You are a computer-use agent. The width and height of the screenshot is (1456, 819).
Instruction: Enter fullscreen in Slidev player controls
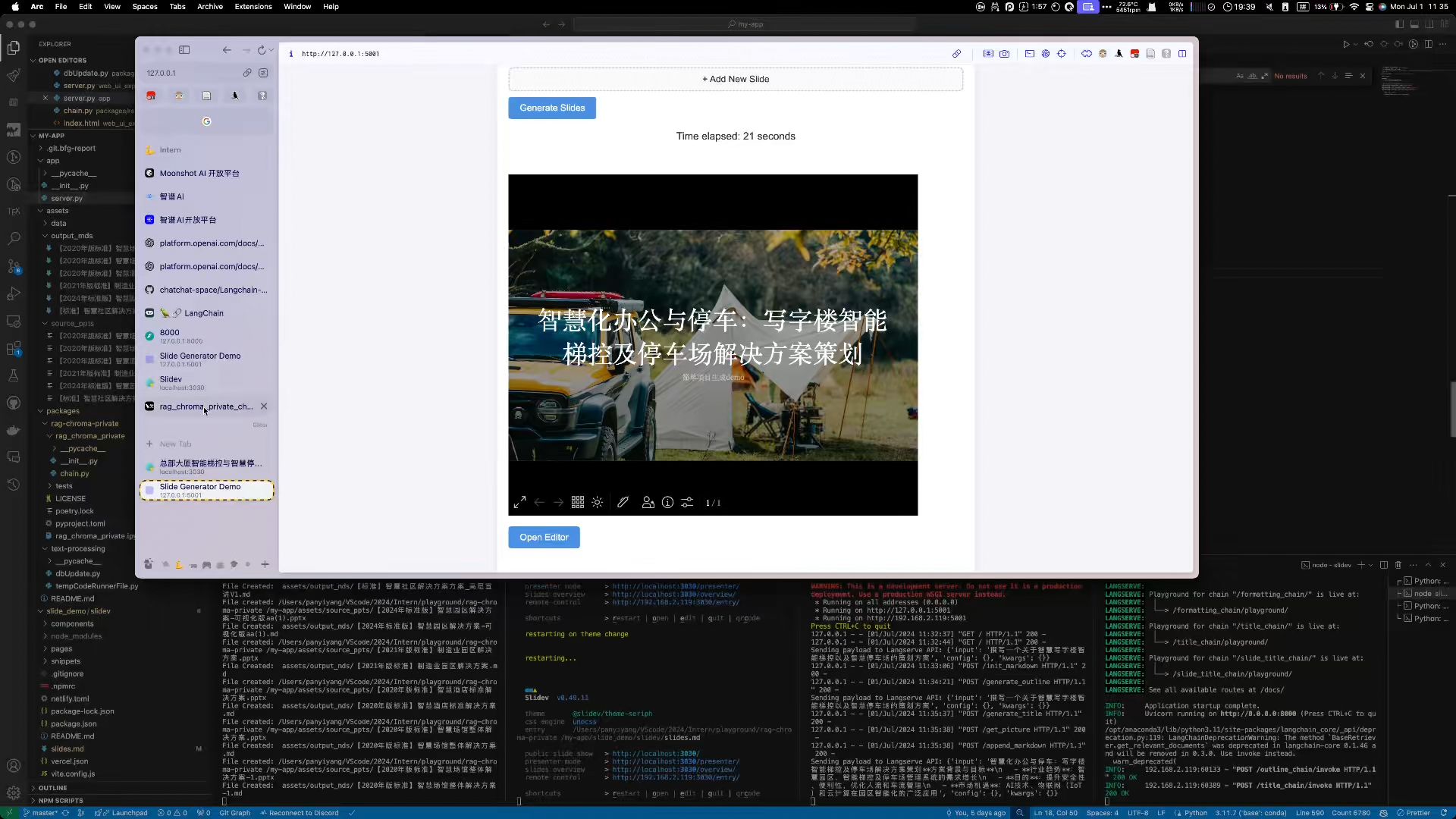pyautogui.click(x=519, y=503)
